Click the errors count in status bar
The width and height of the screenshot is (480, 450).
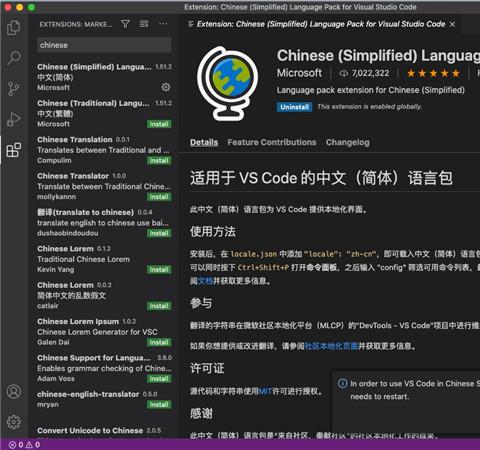point(16,444)
